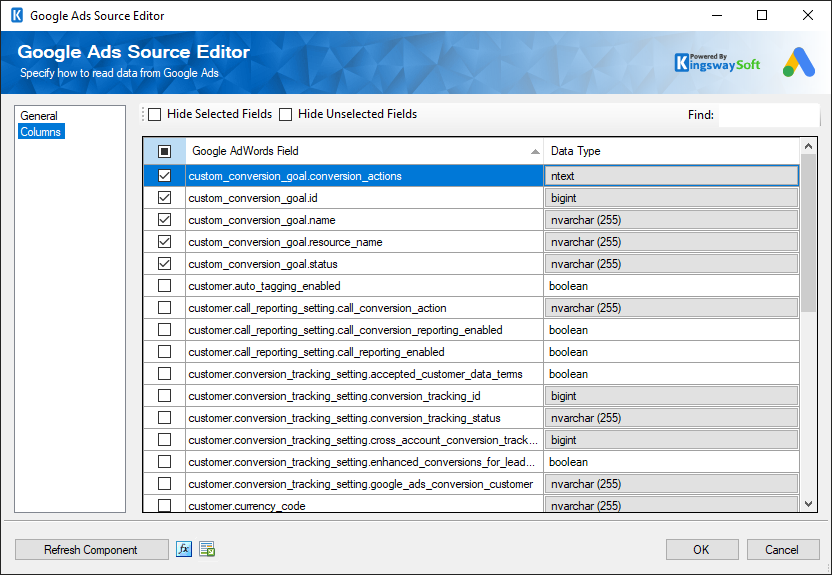Open data type for custom_conversion_goal.status

pyautogui.click(x=671, y=264)
